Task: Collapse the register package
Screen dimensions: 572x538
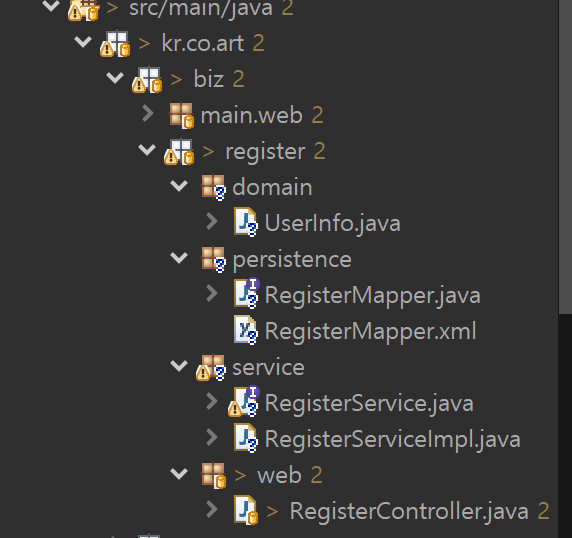Action: pos(147,149)
